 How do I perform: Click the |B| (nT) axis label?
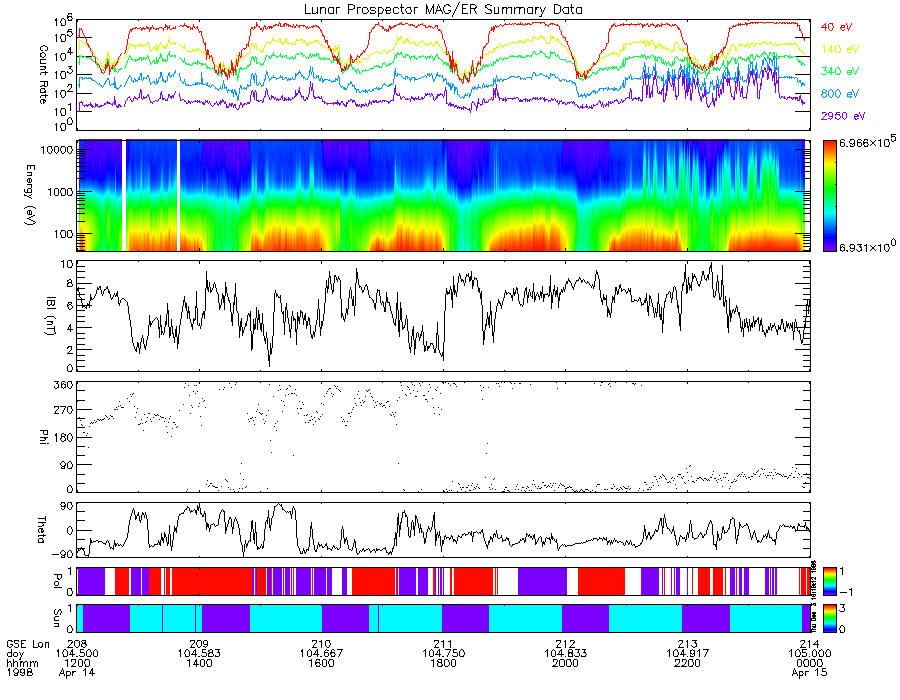click(51, 315)
